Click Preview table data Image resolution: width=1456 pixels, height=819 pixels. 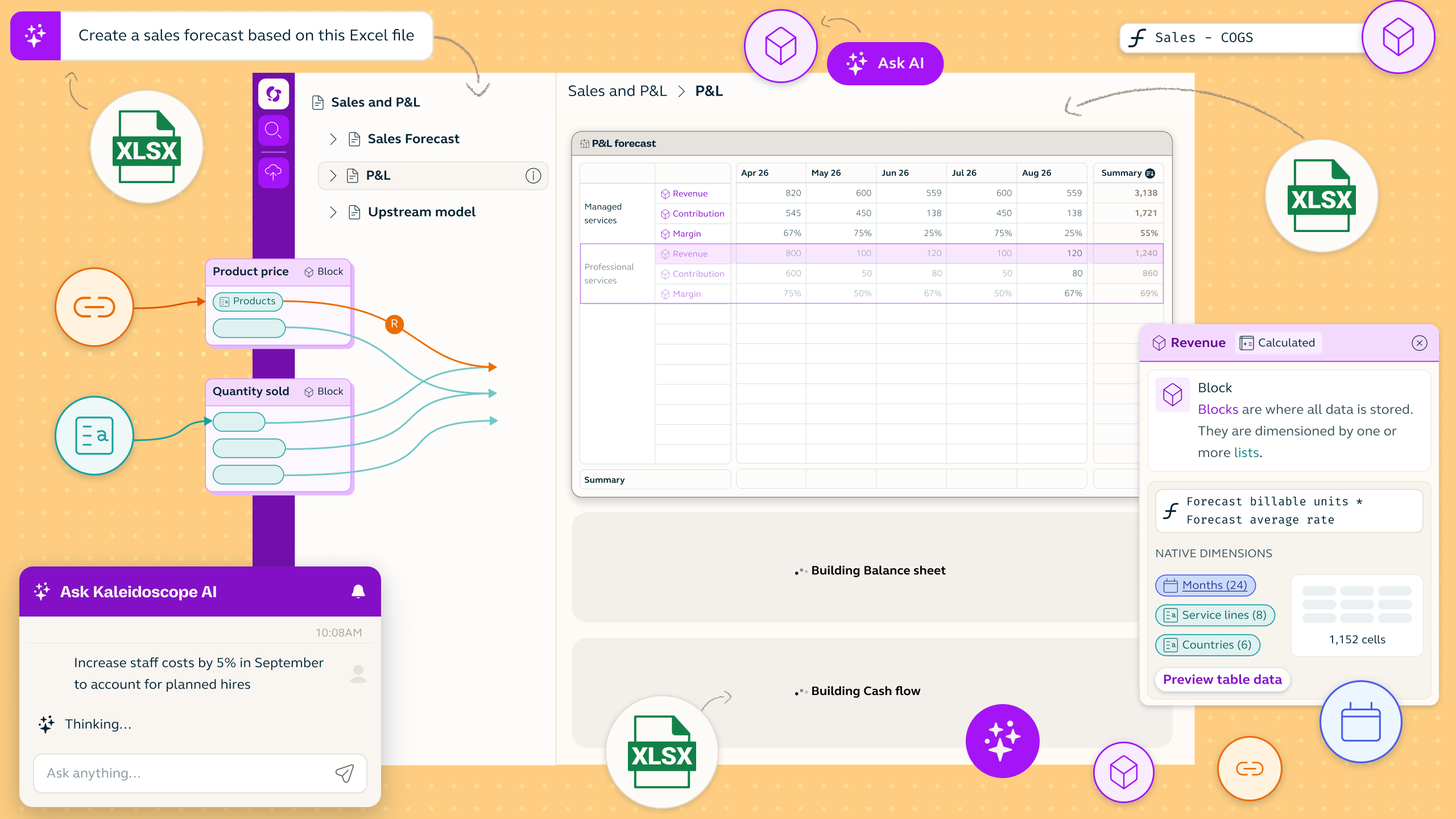tap(1222, 680)
